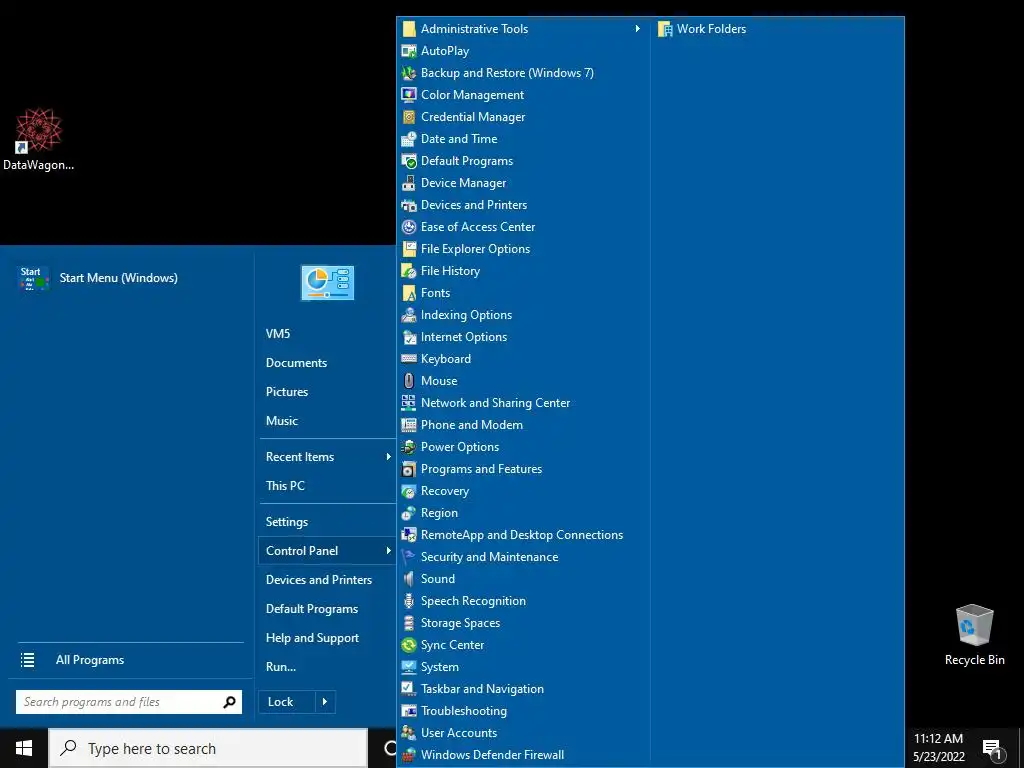Open Documents from the Start menu
Viewport: 1024px width, 768px height.
[x=296, y=362]
